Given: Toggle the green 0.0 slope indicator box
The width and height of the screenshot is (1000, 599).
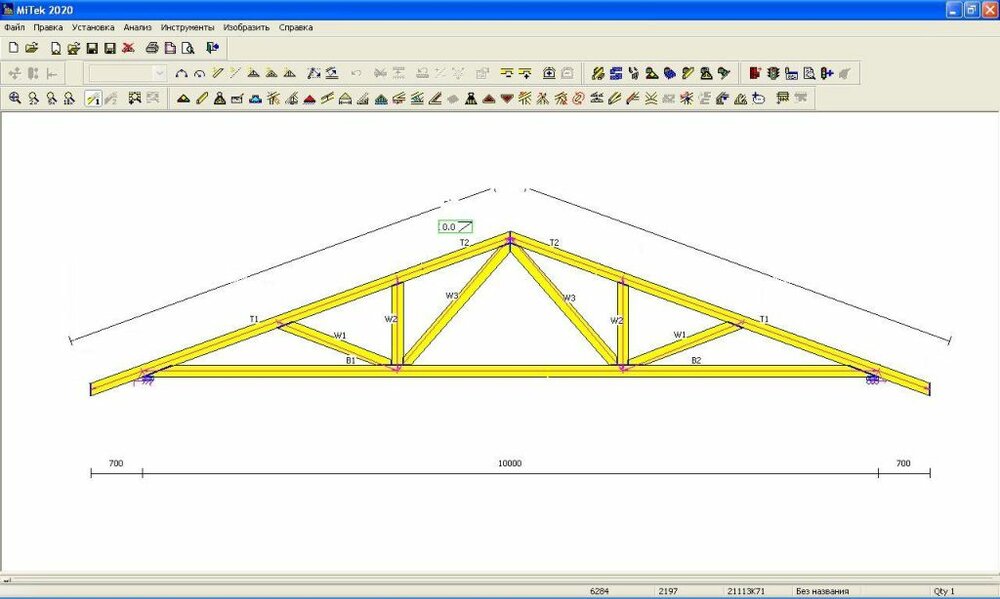Looking at the screenshot, I should pyautogui.click(x=456, y=227).
